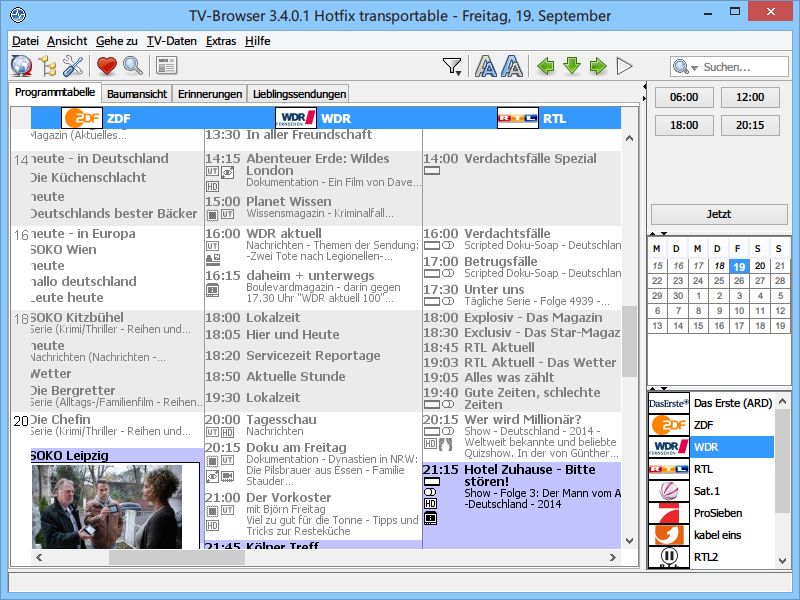Open Planet Wissen program at 15:00
Image resolution: width=800 pixels, height=600 pixels.
pos(313,208)
